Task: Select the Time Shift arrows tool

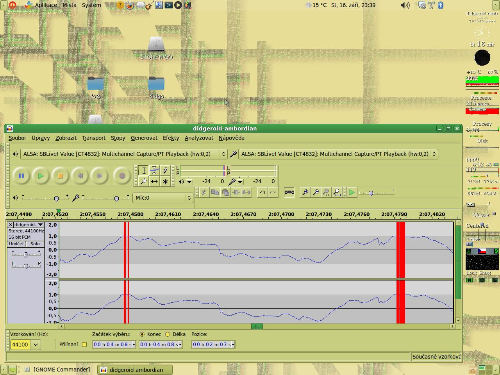Action: (x=154, y=181)
